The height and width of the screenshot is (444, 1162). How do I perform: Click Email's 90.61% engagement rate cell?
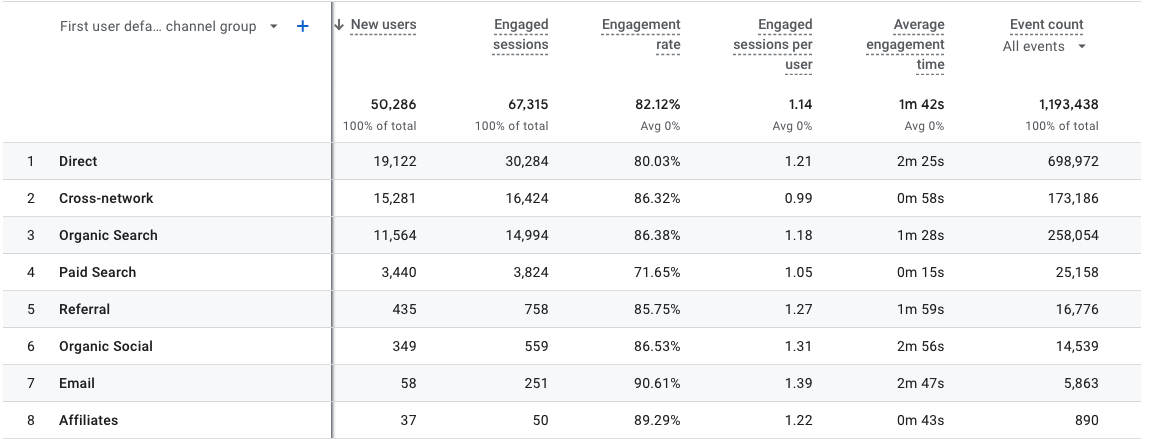(x=656, y=383)
